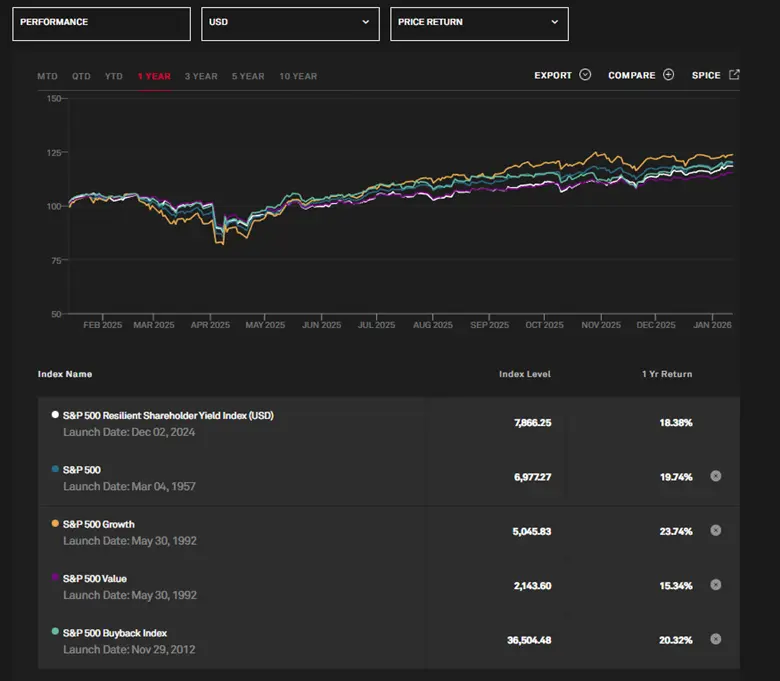Click the Export download icon
Image resolution: width=780 pixels, height=681 pixels.
pos(585,75)
